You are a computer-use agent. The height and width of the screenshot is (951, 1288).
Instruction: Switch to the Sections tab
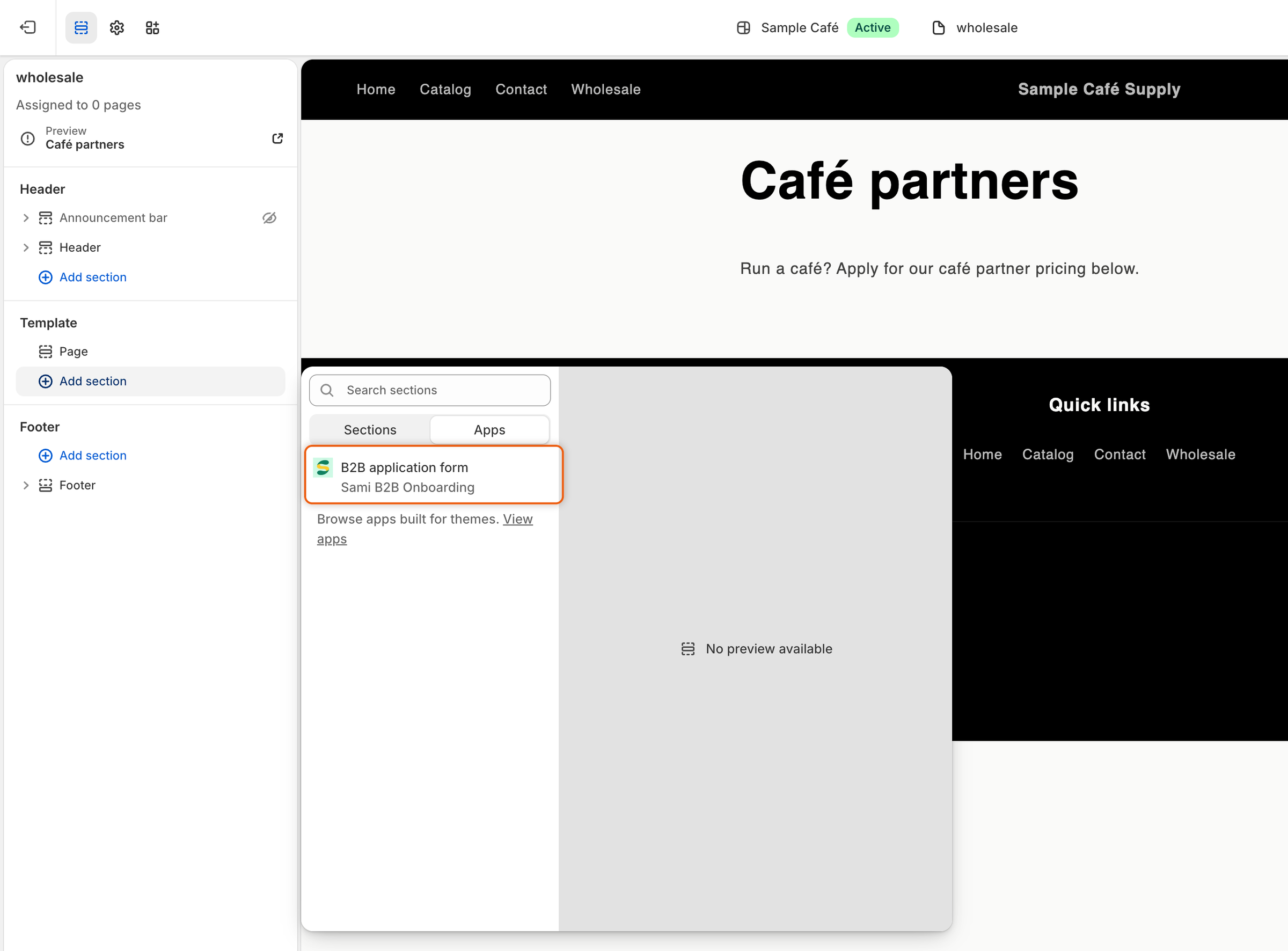coord(370,430)
